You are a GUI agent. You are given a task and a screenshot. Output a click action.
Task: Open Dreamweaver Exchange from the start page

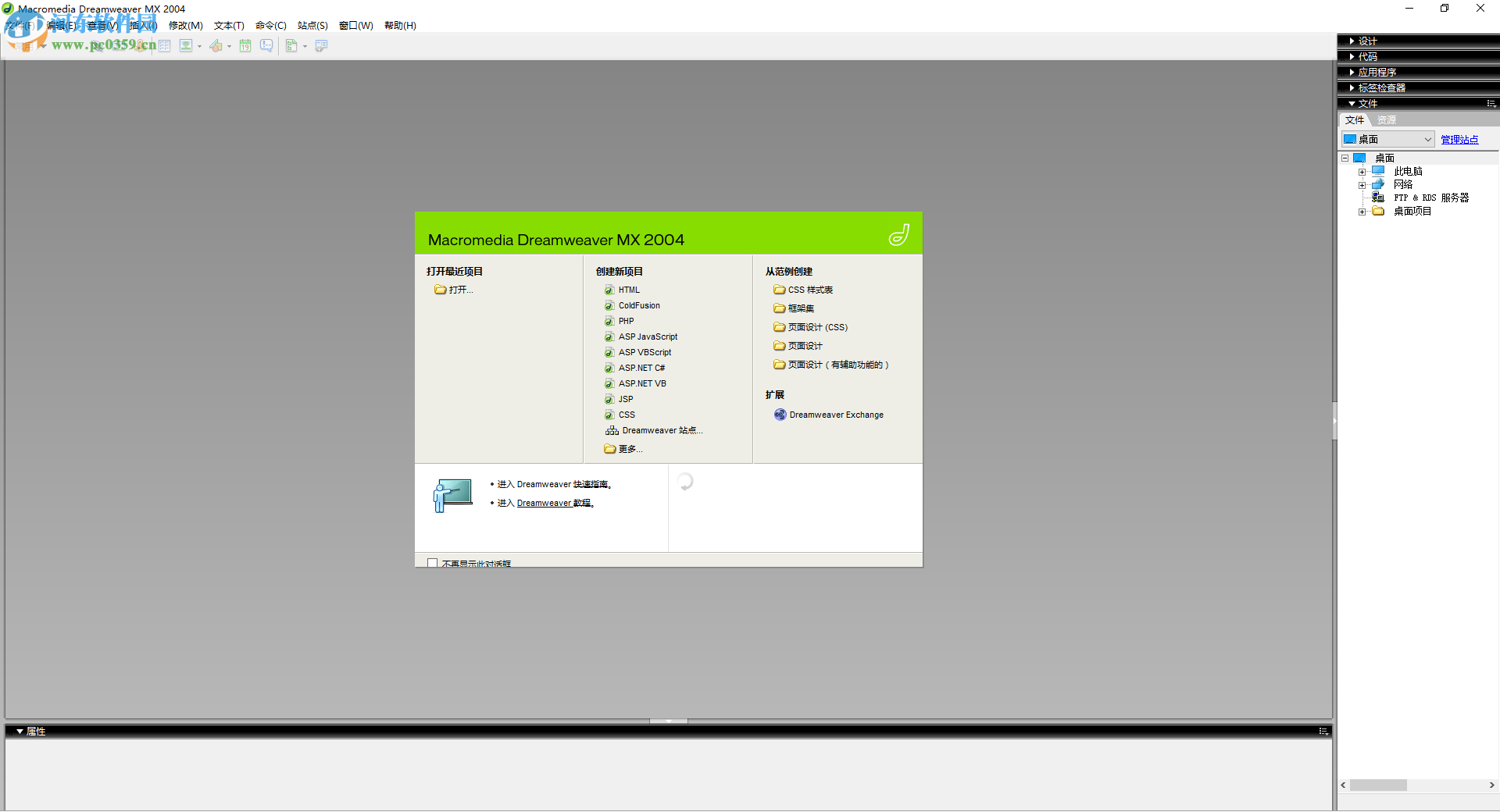(x=836, y=415)
